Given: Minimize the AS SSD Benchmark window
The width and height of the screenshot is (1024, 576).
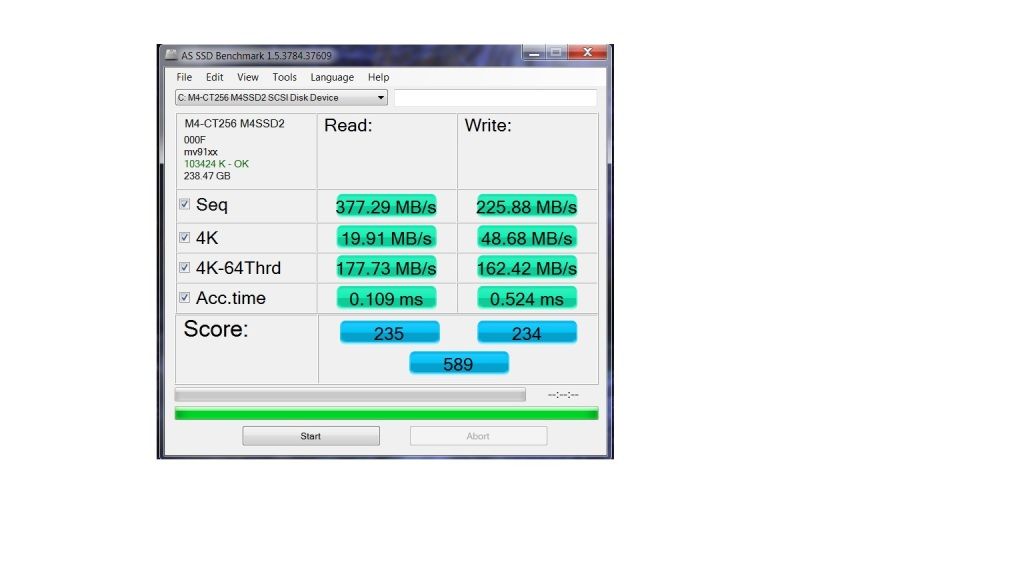Looking at the screenshot, I should point(534,52).
